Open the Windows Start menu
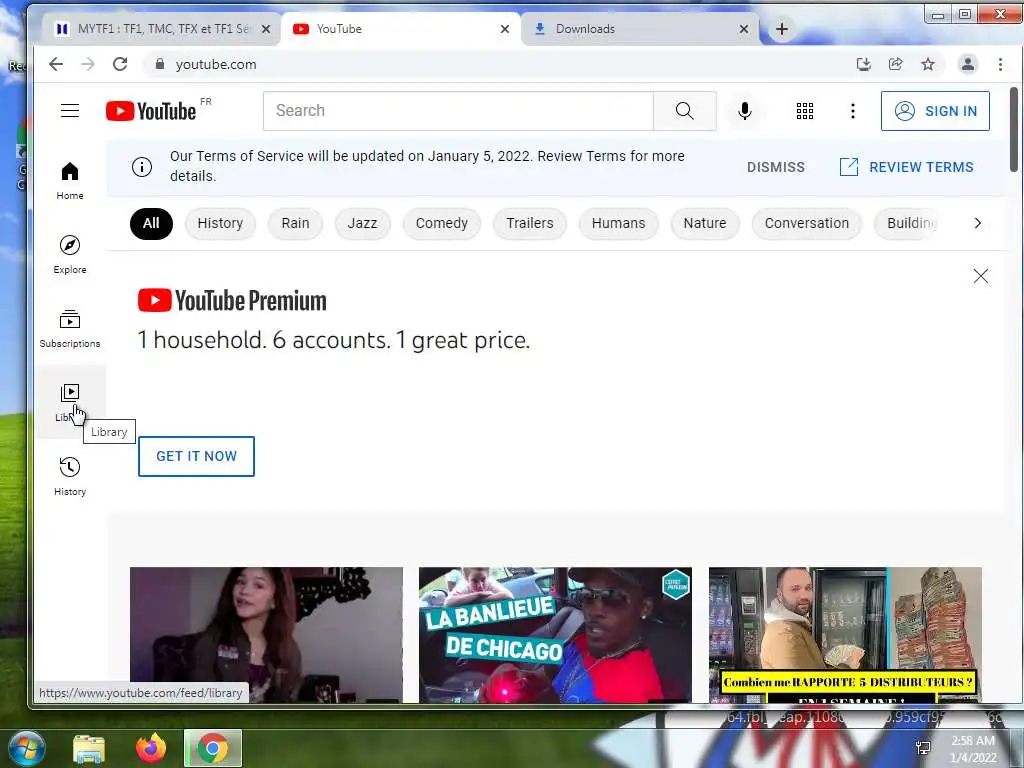The image size is (1024, 768). (26, 748)
